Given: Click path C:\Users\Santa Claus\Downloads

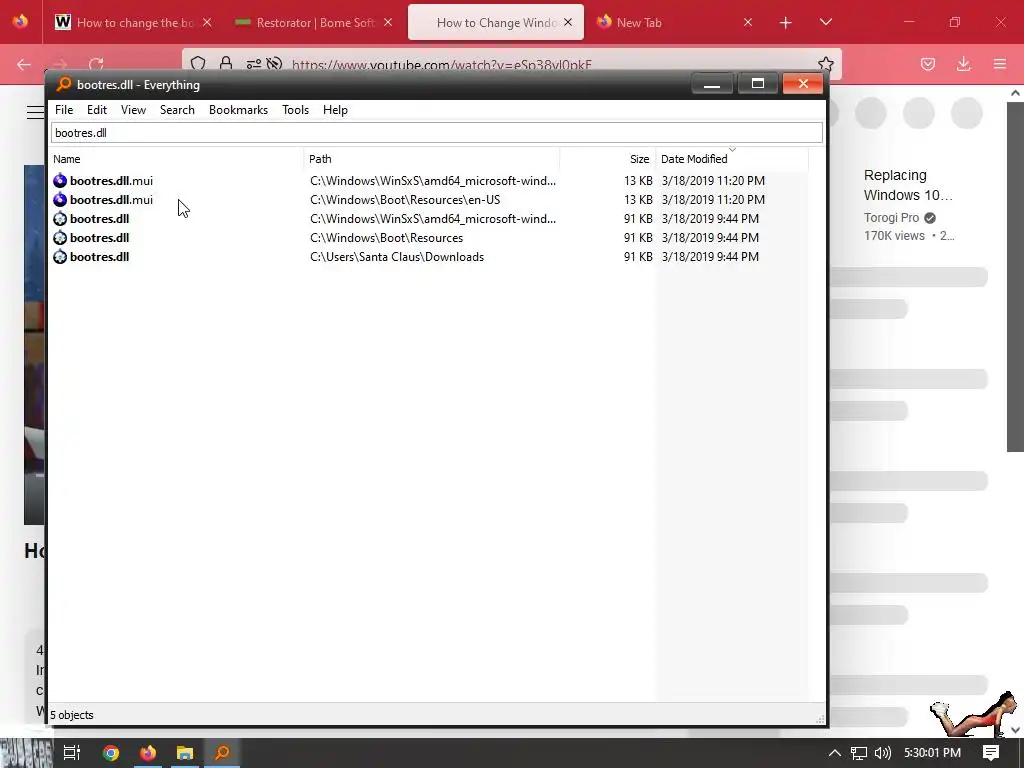Looking at the screenshot, I should [x=397, y=257].
